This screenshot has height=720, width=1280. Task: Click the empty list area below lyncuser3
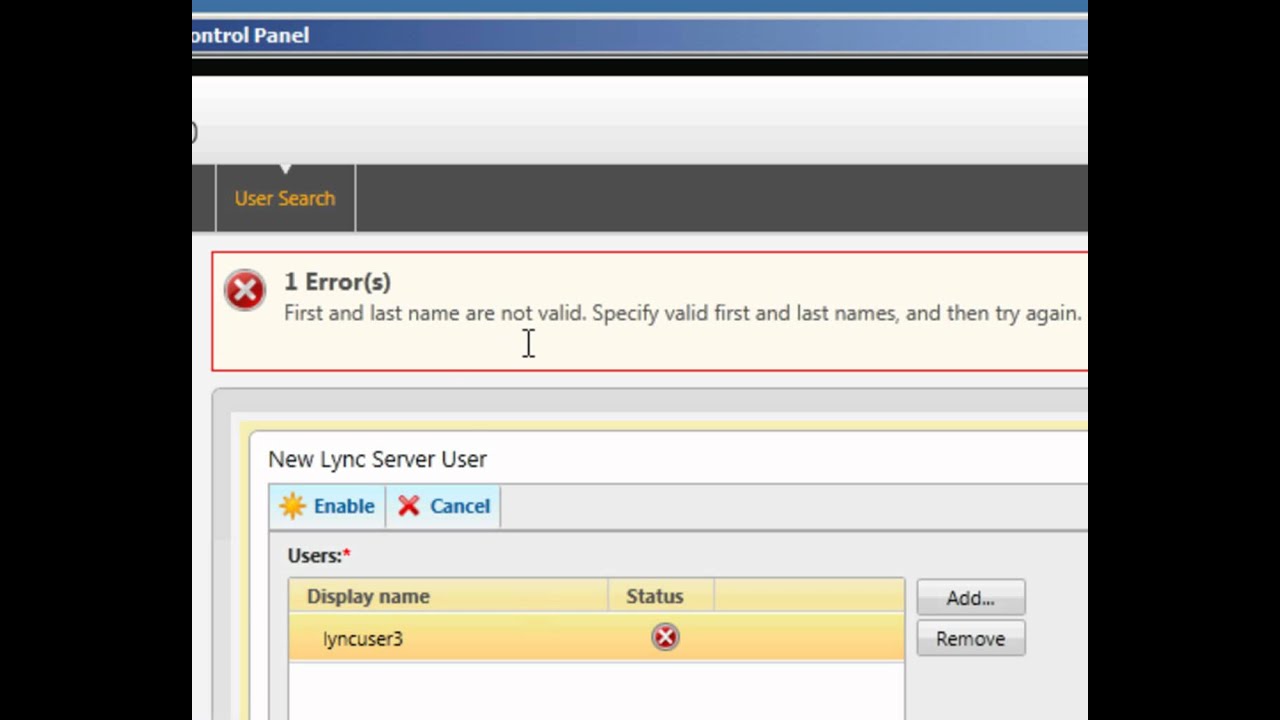(596, 690)
